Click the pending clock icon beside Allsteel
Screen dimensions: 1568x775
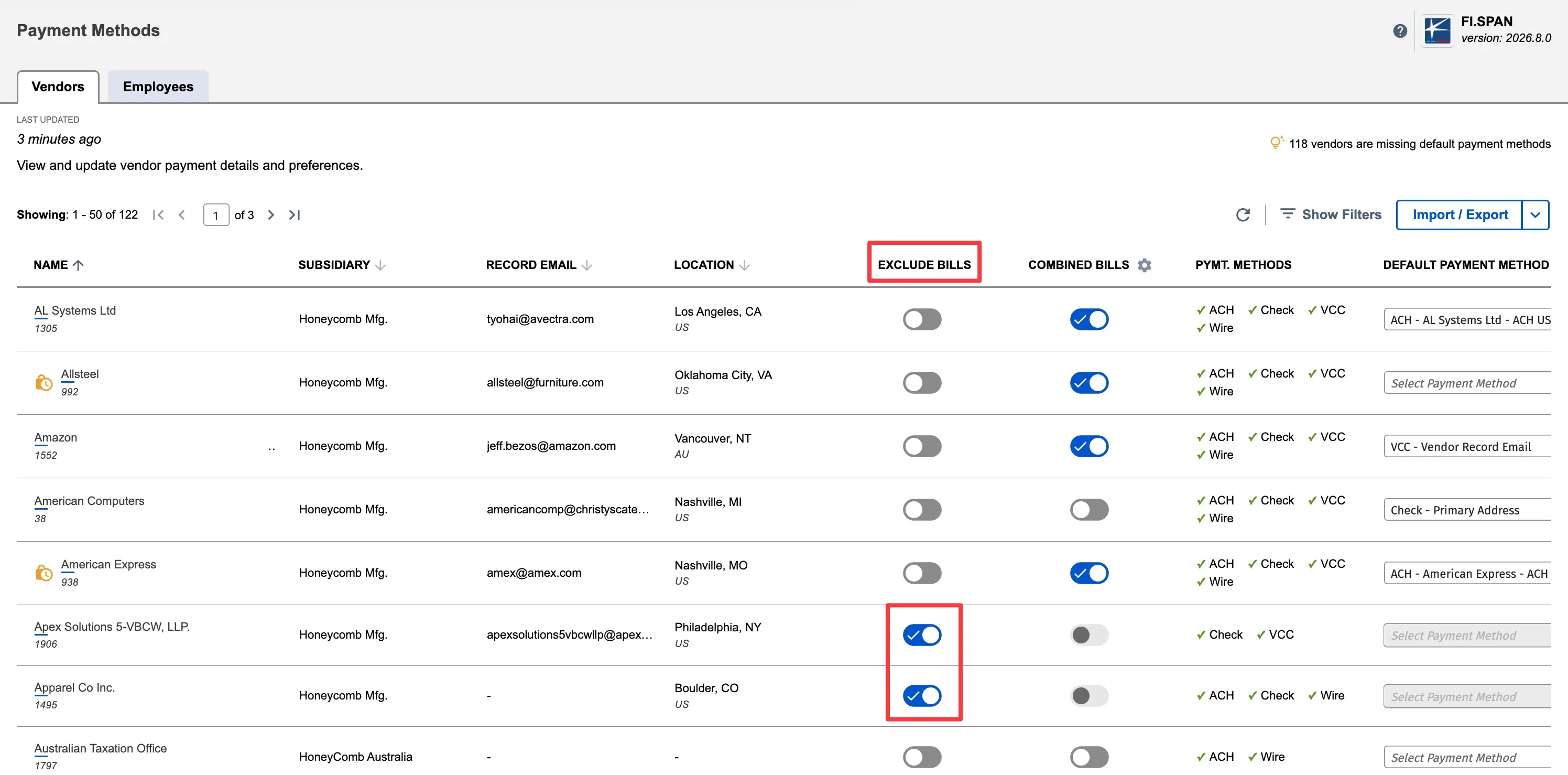pyautogui.click(x=44, y=382)
